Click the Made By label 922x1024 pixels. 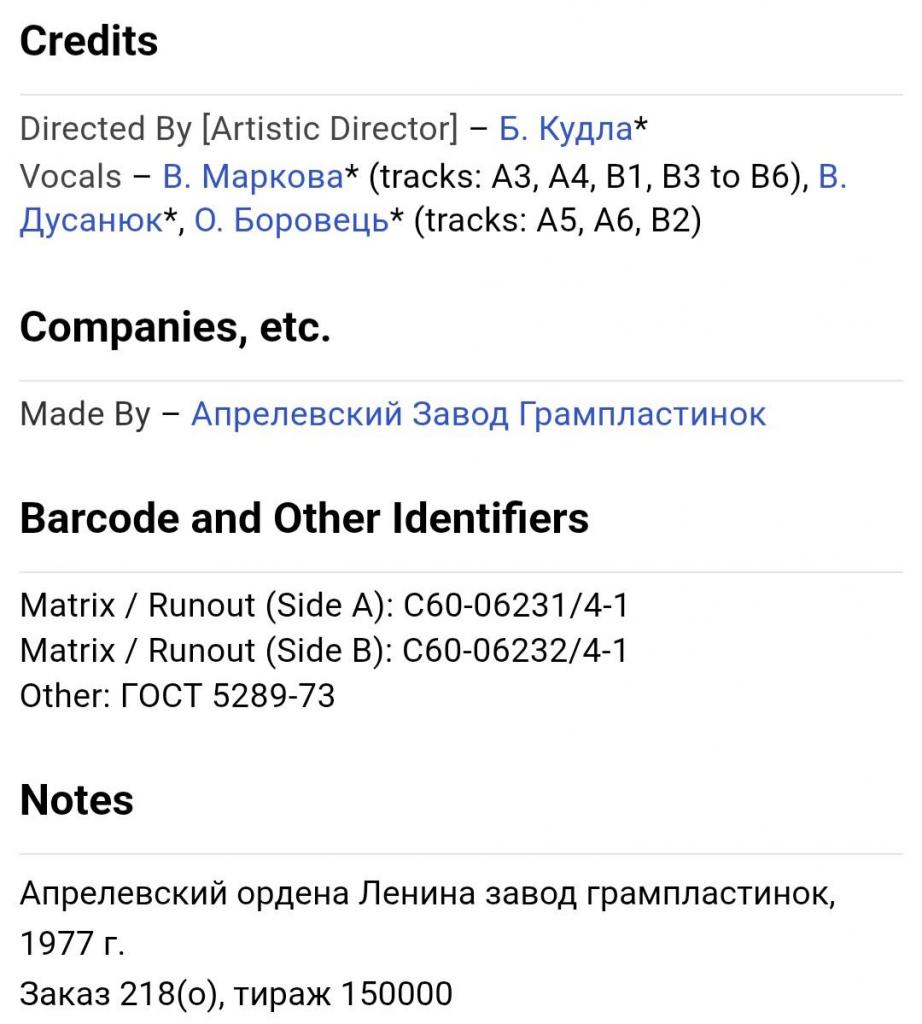pyautogui.click(x=85, y=414)
